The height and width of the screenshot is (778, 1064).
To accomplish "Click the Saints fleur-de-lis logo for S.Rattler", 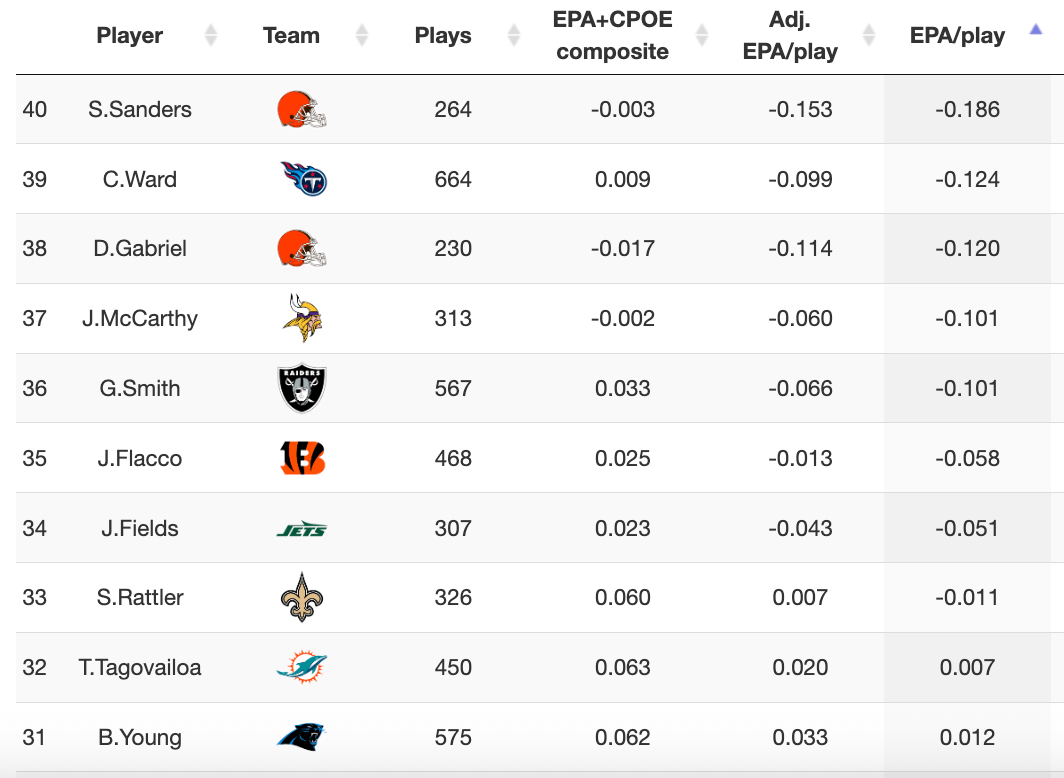I will pos(301,598).
